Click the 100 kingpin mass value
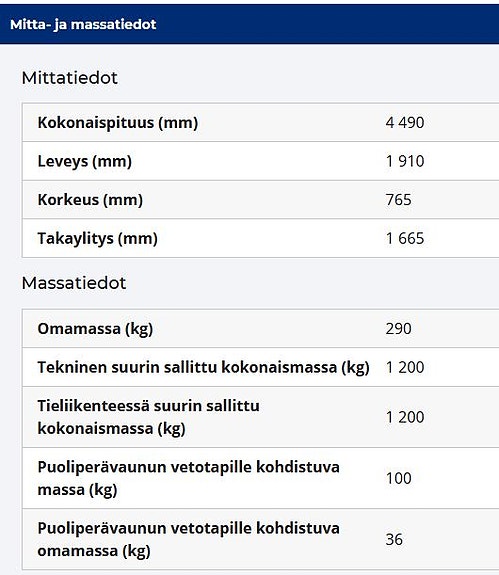Screen dimensions: 499x575 (x=399, y=478)
